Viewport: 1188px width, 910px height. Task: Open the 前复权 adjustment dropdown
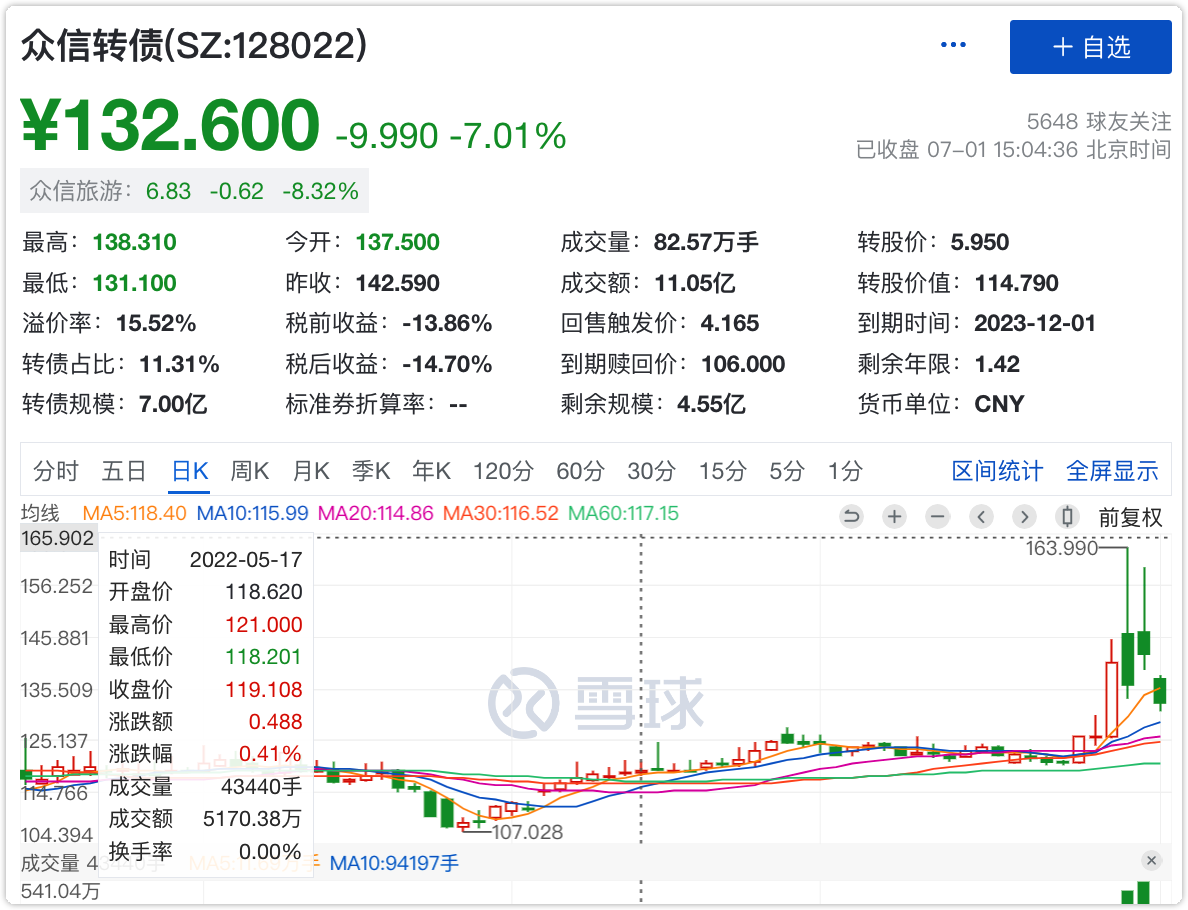(1130, 517)
